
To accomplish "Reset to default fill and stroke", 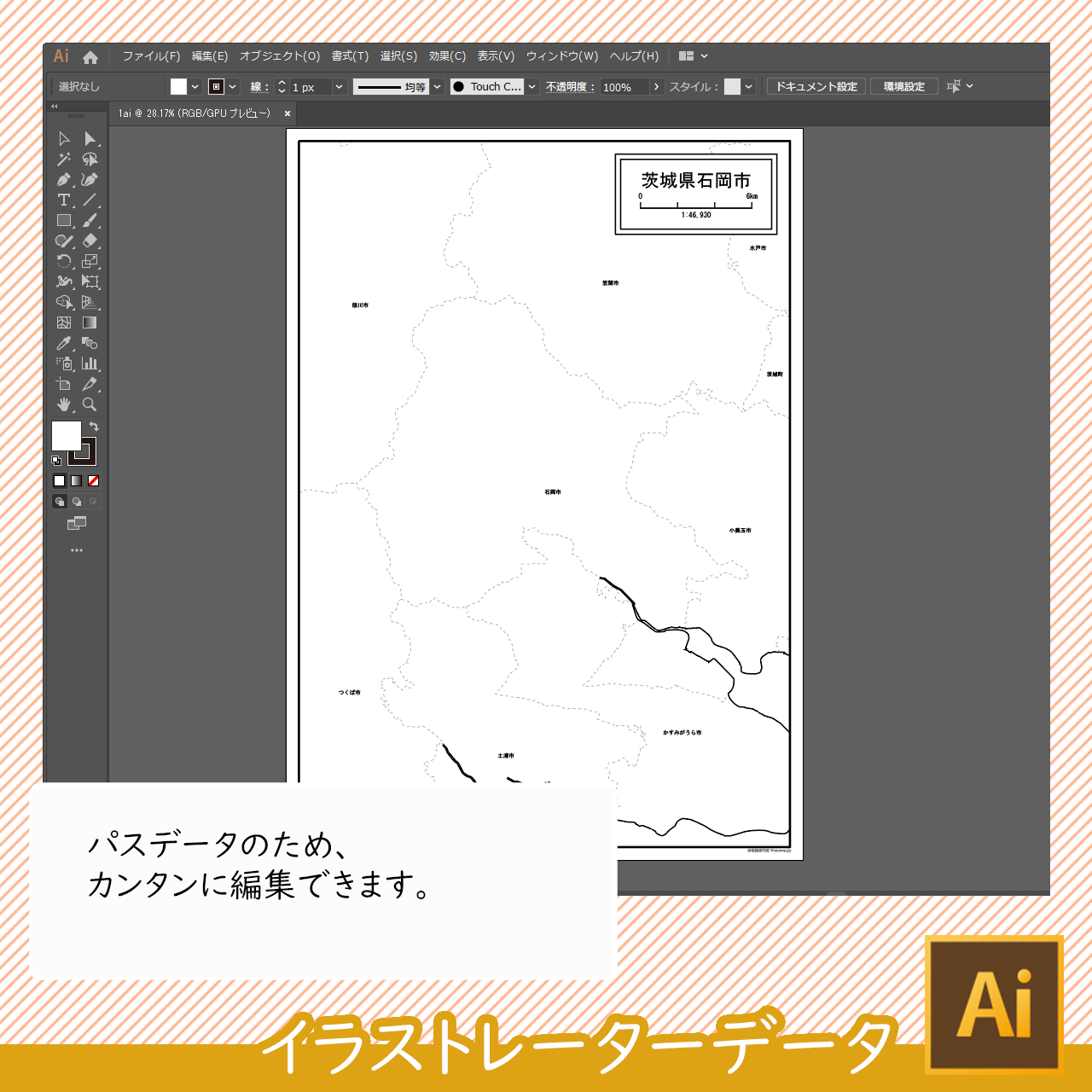I will (56, 461).
